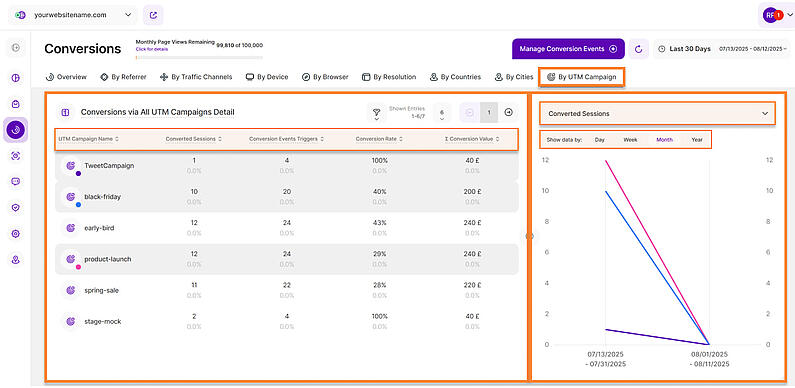Open the active Conversions sidebar icon
The image size is (795, 388).
(16, 130)
